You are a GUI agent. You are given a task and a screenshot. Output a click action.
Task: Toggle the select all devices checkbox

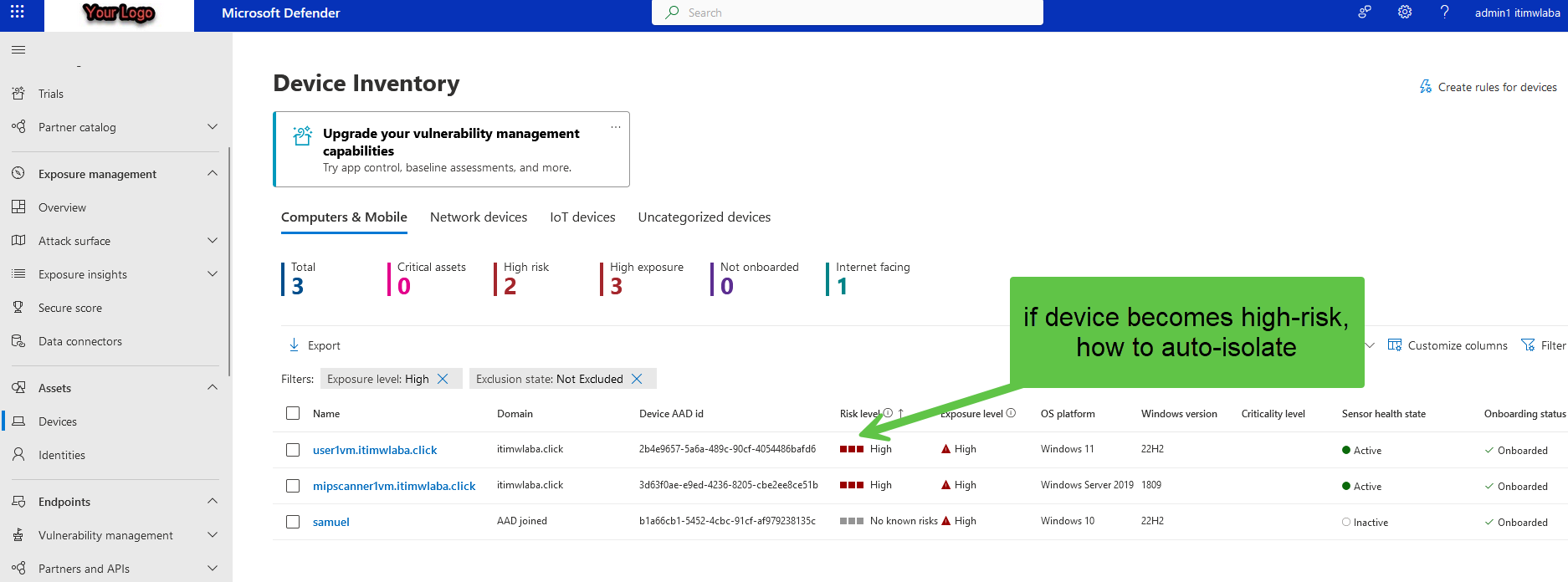click(x=293, y=413)
